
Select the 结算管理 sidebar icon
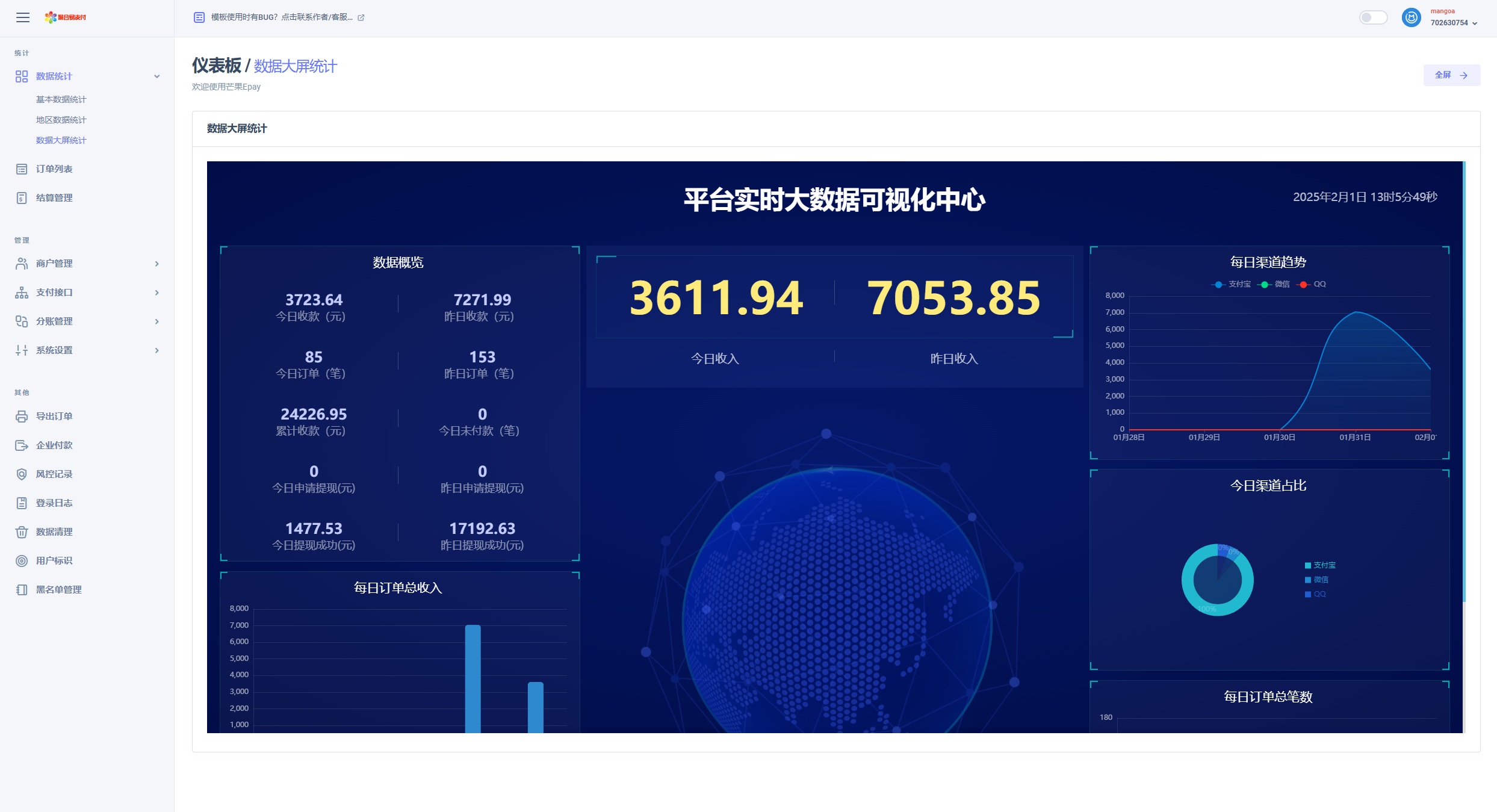click(22, 197)
